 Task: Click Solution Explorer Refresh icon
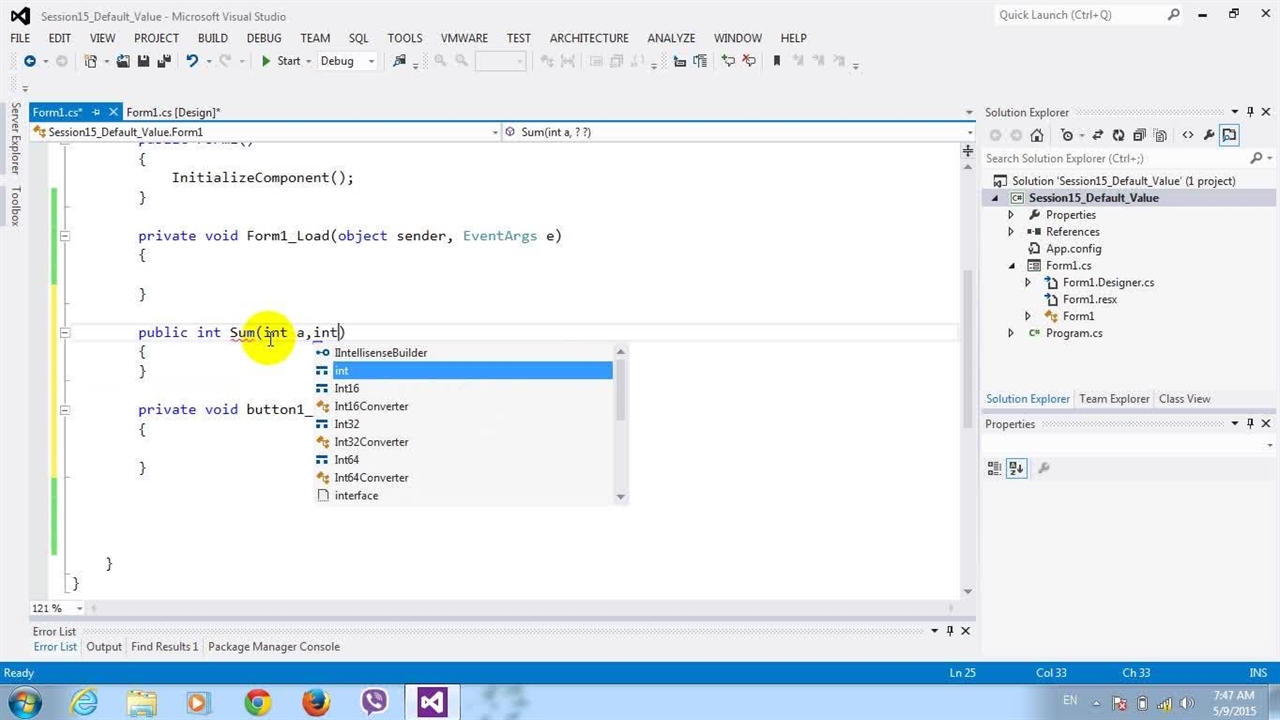coord(1118,135)
